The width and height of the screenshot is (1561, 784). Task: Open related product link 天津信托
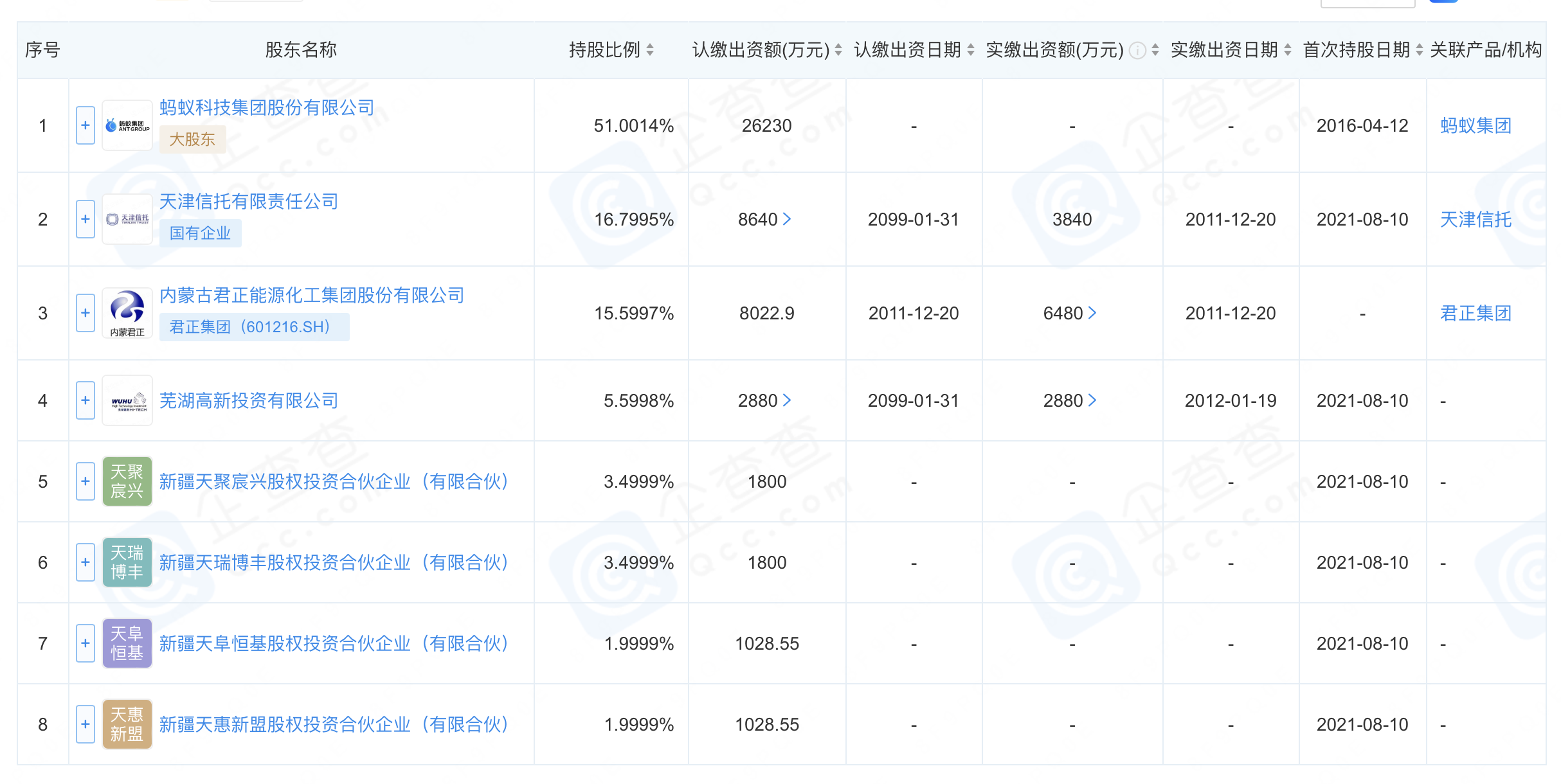(1475, 219)
